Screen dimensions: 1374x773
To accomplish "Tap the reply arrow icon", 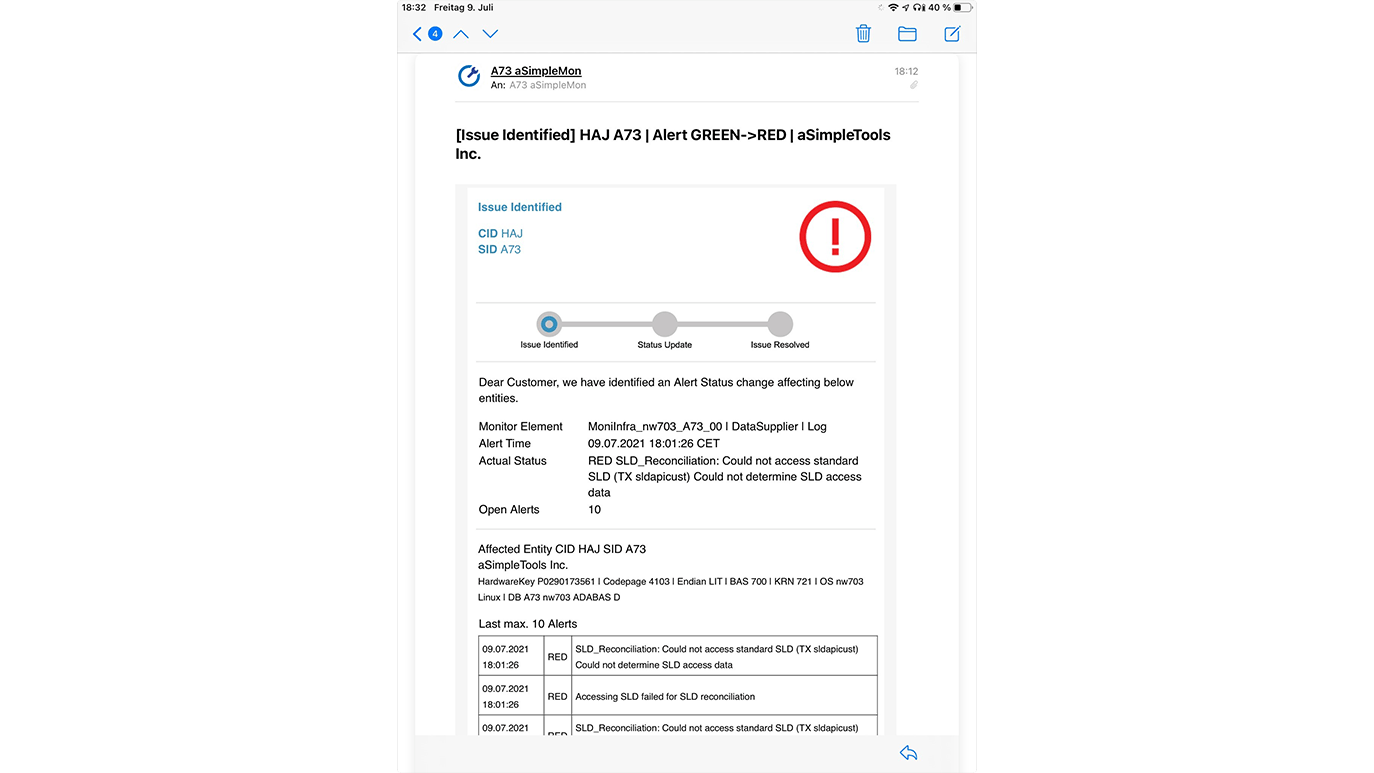I will tap(908, 753).
